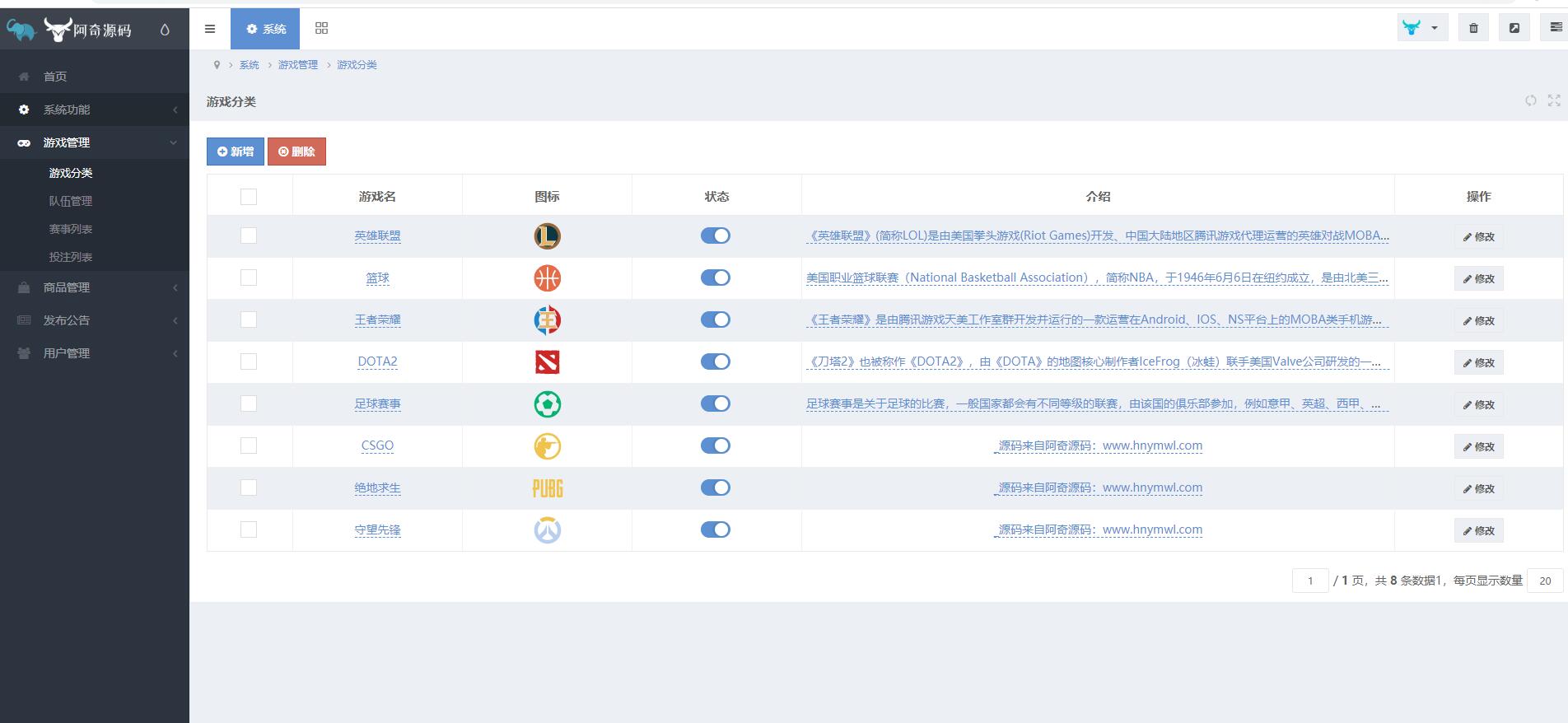Click the water drop theme icon

tap(165, 30)
